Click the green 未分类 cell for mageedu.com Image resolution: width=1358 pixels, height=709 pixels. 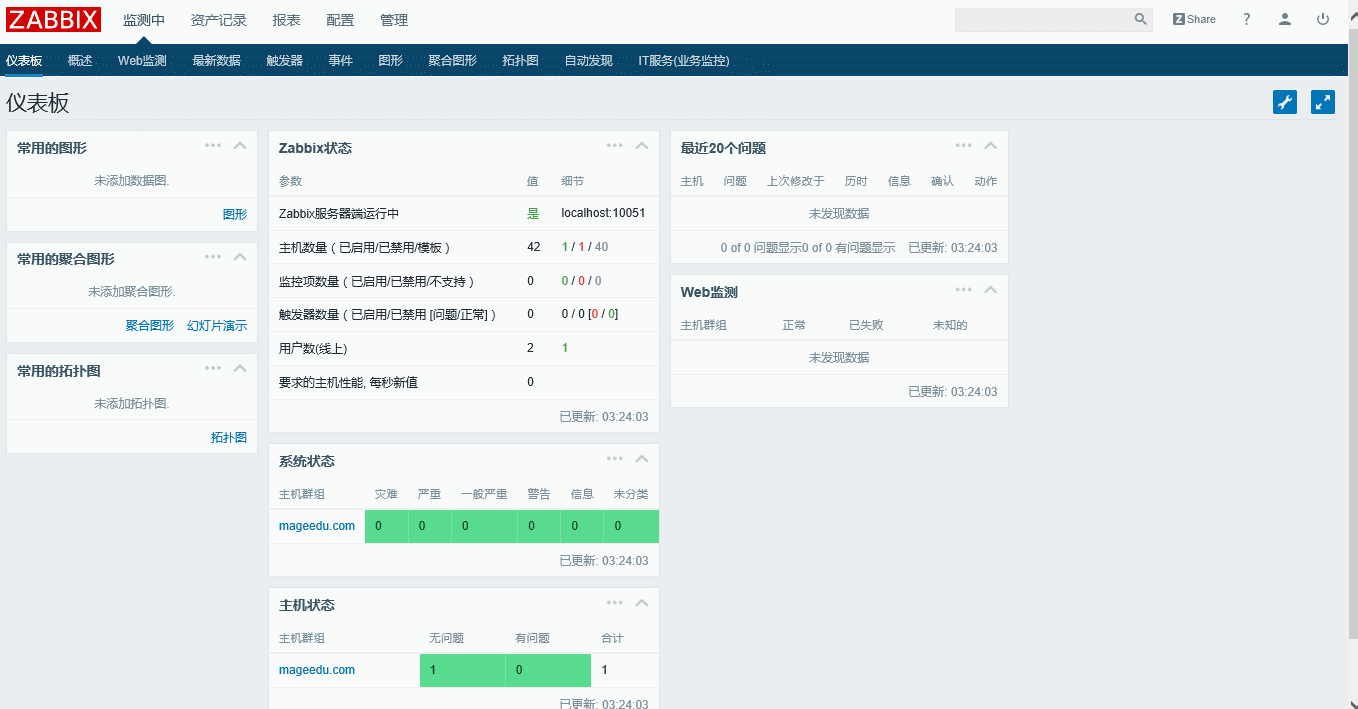click(x=631, y=526)
